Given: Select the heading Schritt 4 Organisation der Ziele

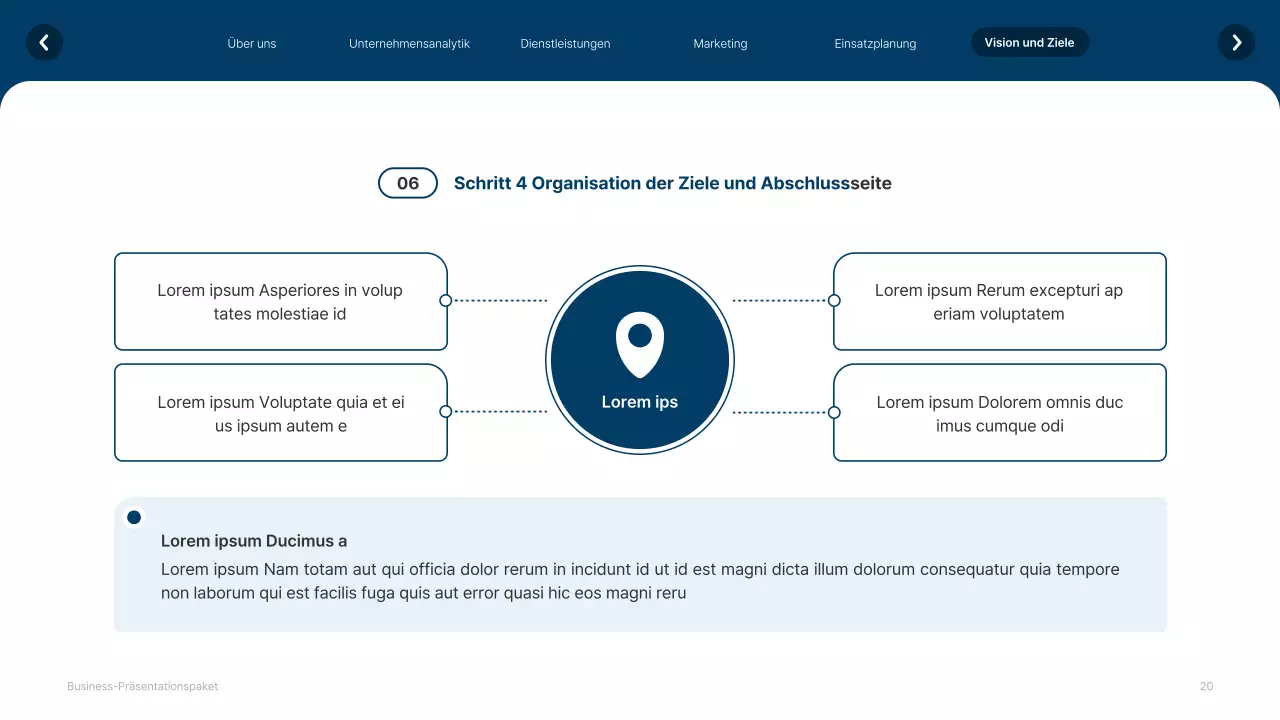Looking at the screenshot, I should (x=673, y=183).
